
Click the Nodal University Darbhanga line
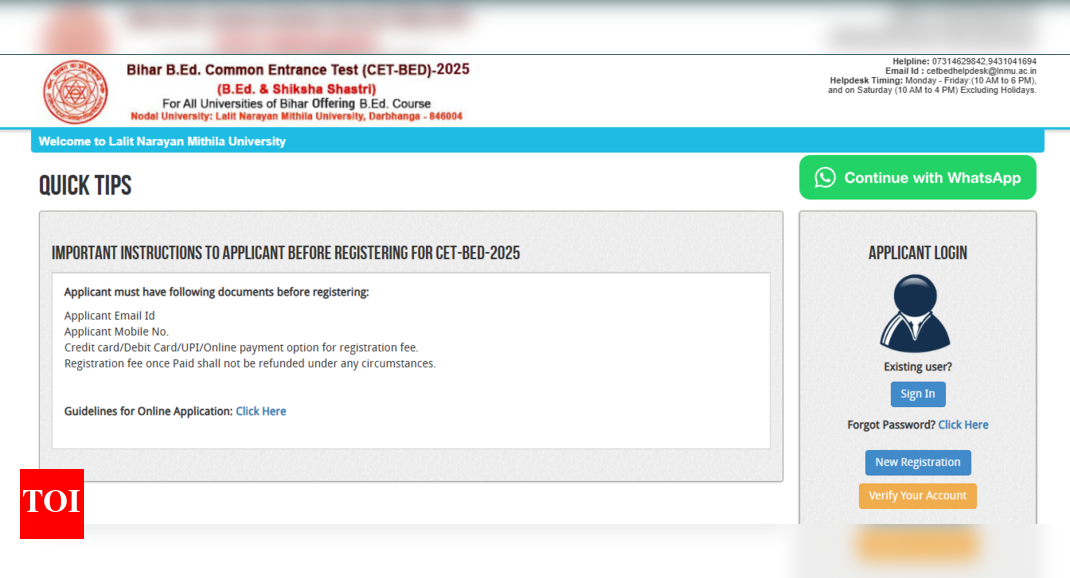coord(296,116)
